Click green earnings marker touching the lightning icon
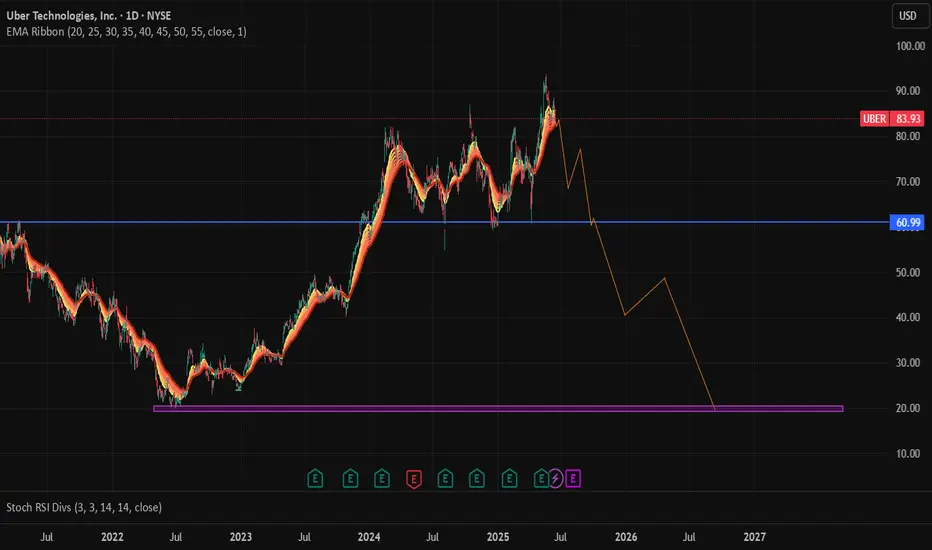The width and height of the screenshot is (932, 550). (x=541, y=479)
